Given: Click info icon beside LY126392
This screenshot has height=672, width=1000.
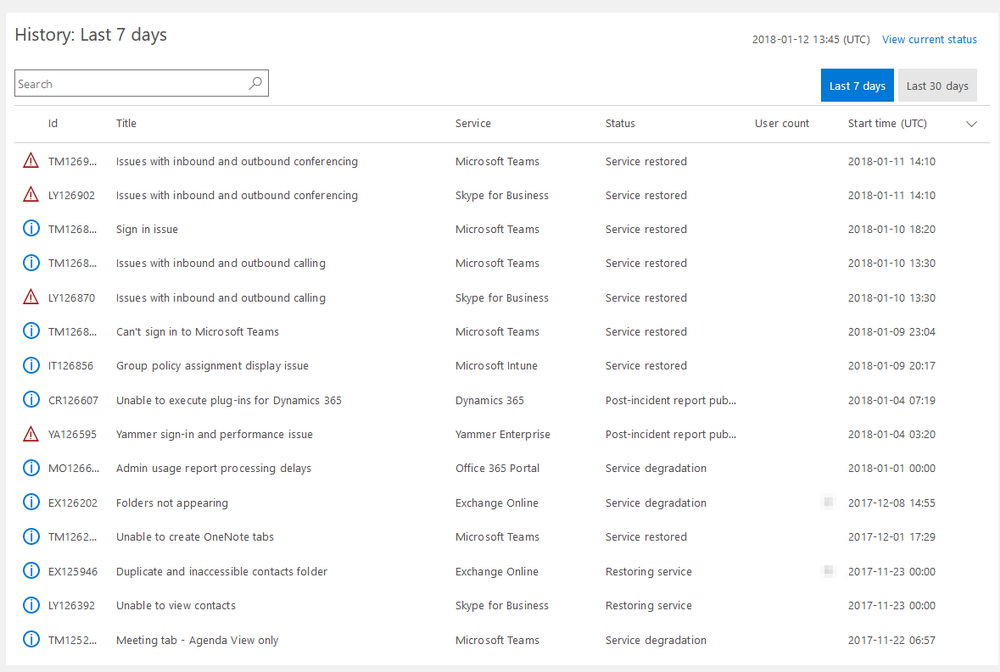Looking at the screenshot, I should pos(31,604).
